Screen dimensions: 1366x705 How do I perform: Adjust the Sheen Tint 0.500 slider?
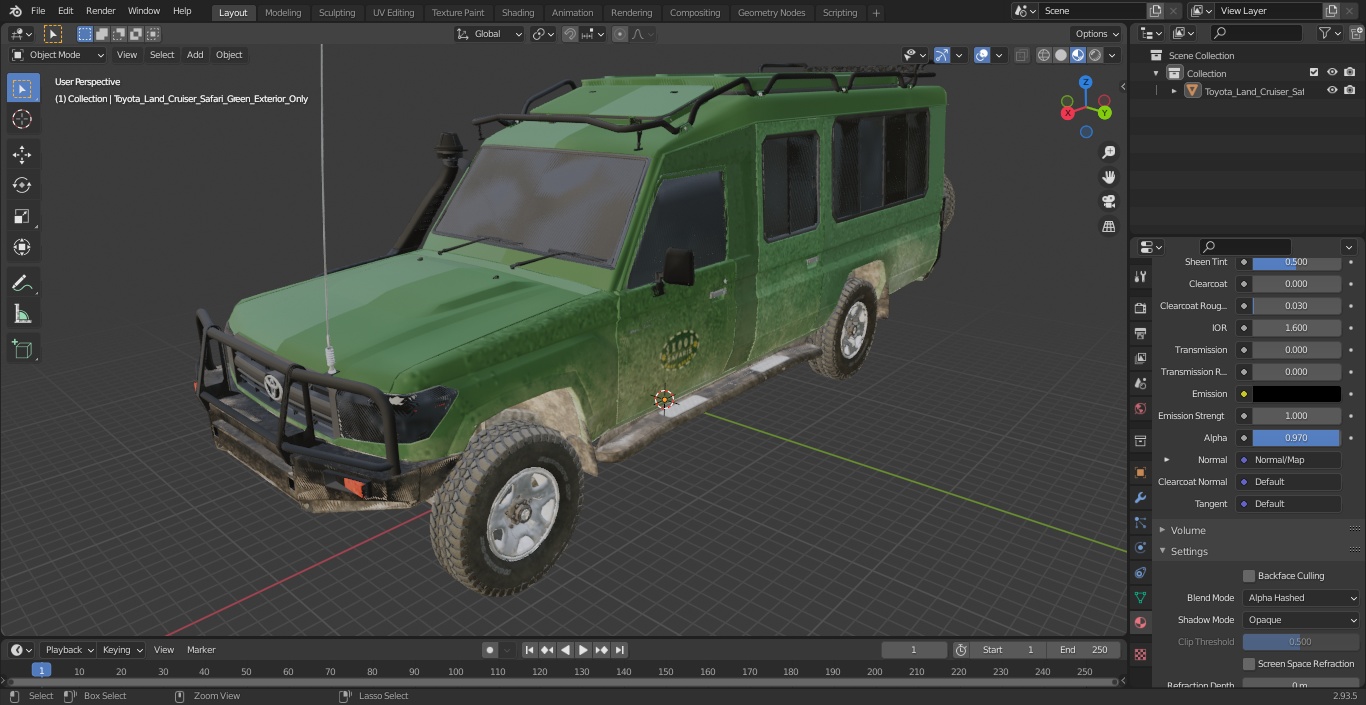(x=1296, y=262)
